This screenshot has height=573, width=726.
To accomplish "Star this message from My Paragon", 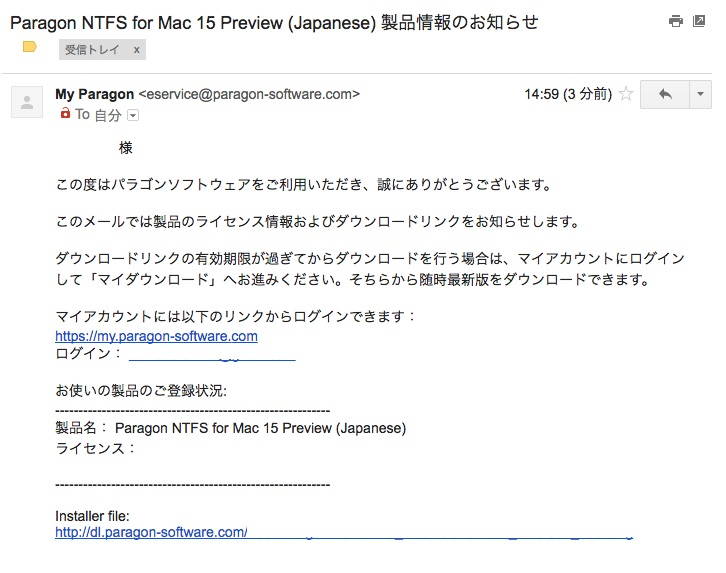I will coord(626,94).
